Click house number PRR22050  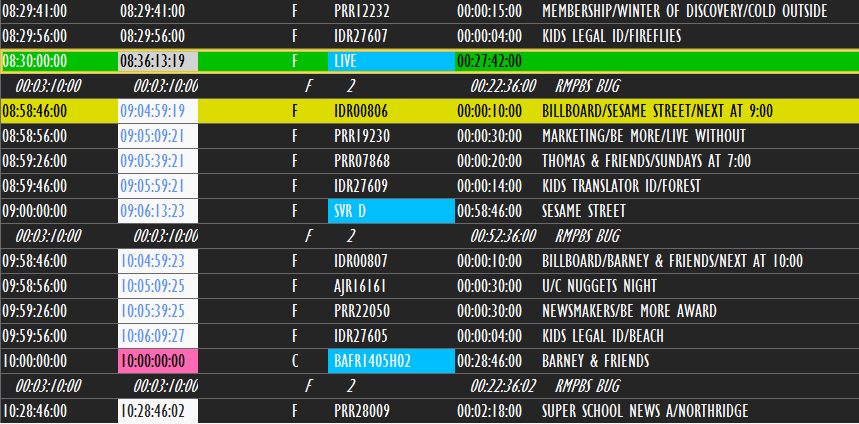click(362, 311)
